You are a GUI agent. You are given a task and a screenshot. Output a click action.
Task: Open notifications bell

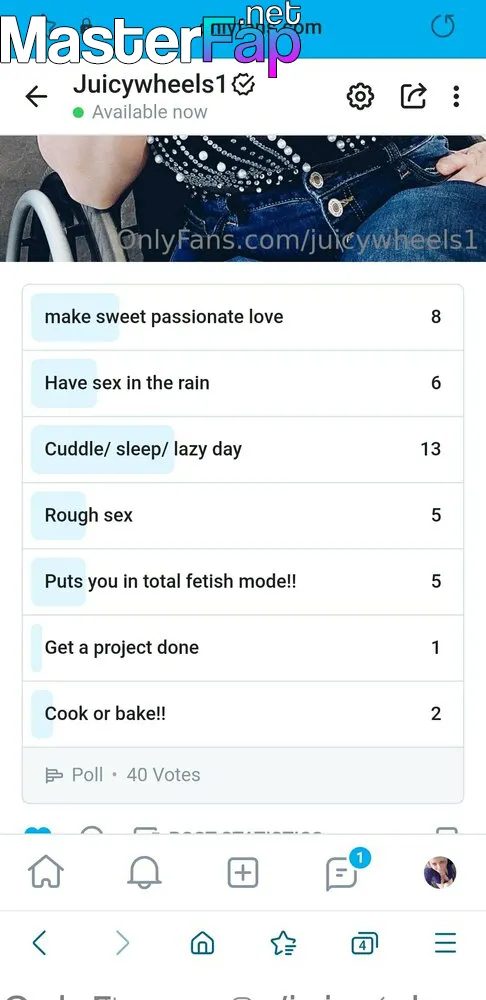pyautogui.click(x=144, y=872)
